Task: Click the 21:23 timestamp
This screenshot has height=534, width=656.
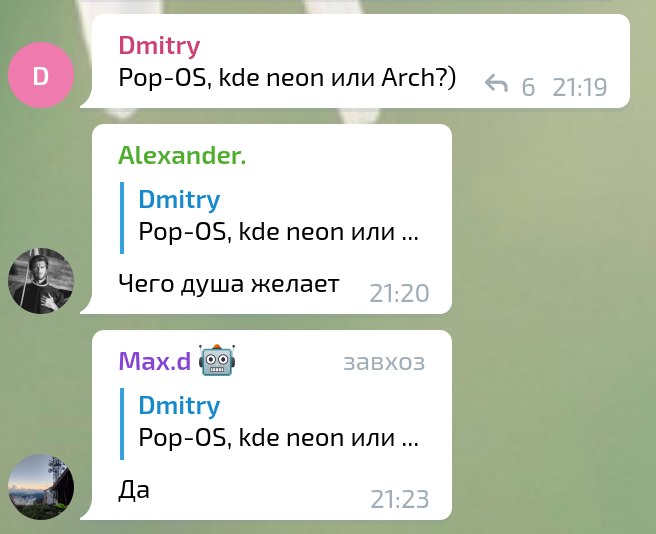Action: [400, 499]
